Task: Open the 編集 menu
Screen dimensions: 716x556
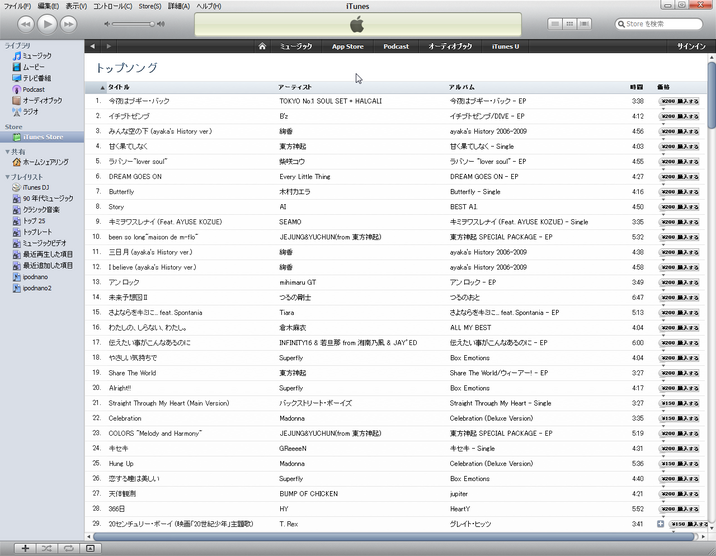Action: point(48,6)
